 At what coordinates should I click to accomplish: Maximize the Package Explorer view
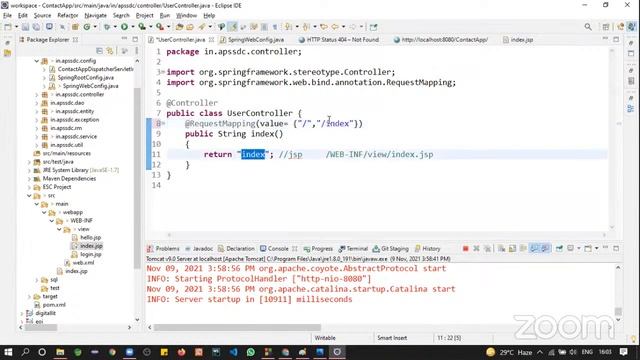(135, 39)
